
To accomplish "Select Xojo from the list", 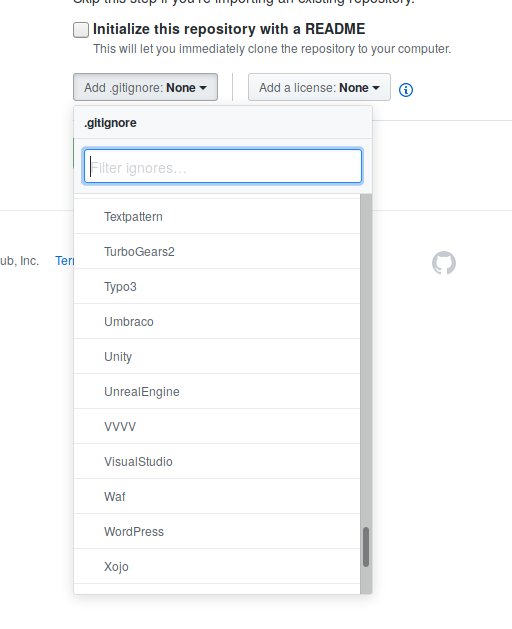I will click(217, 566).
